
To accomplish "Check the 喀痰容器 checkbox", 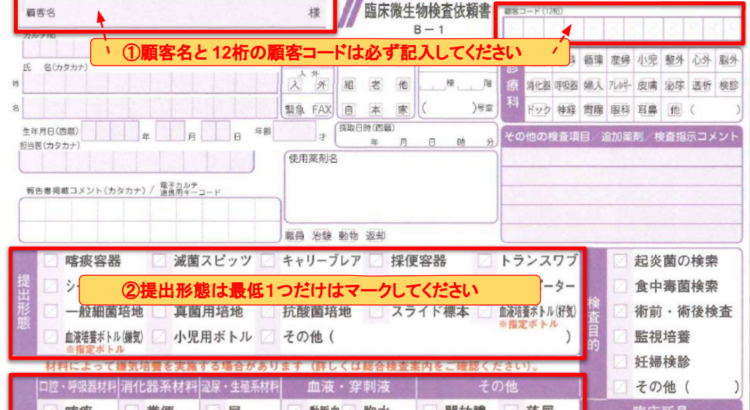I will click(50, 261).
